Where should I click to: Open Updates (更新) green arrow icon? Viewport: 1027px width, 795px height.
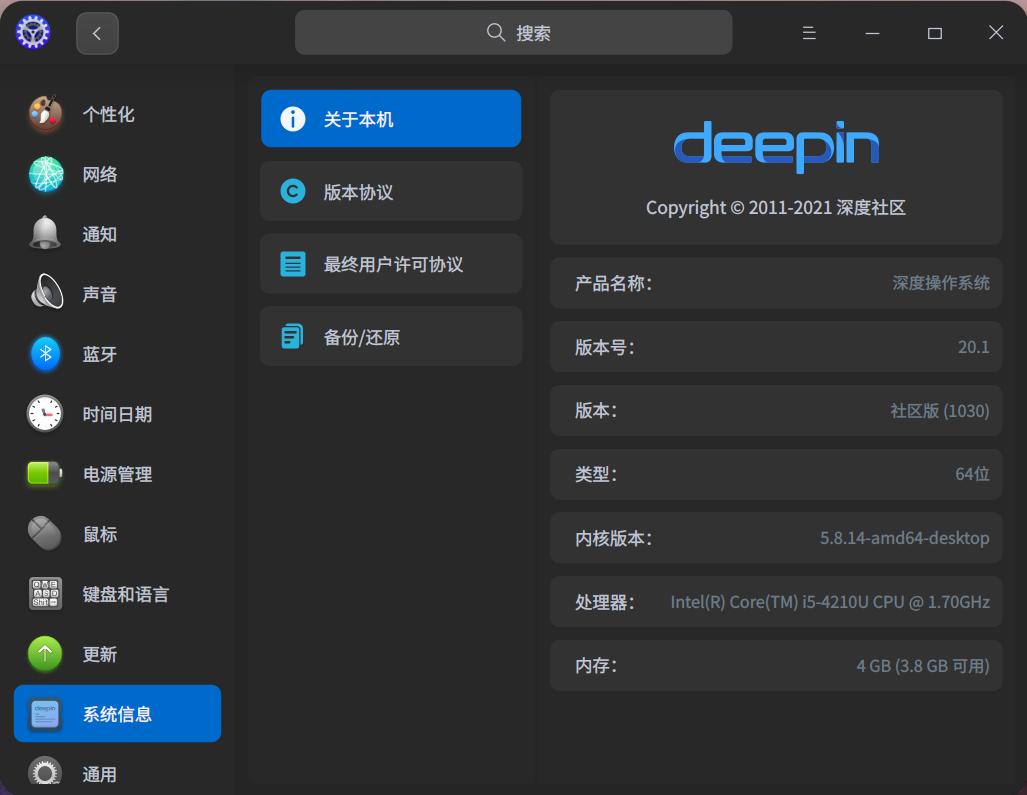click(x=45, y=654)
